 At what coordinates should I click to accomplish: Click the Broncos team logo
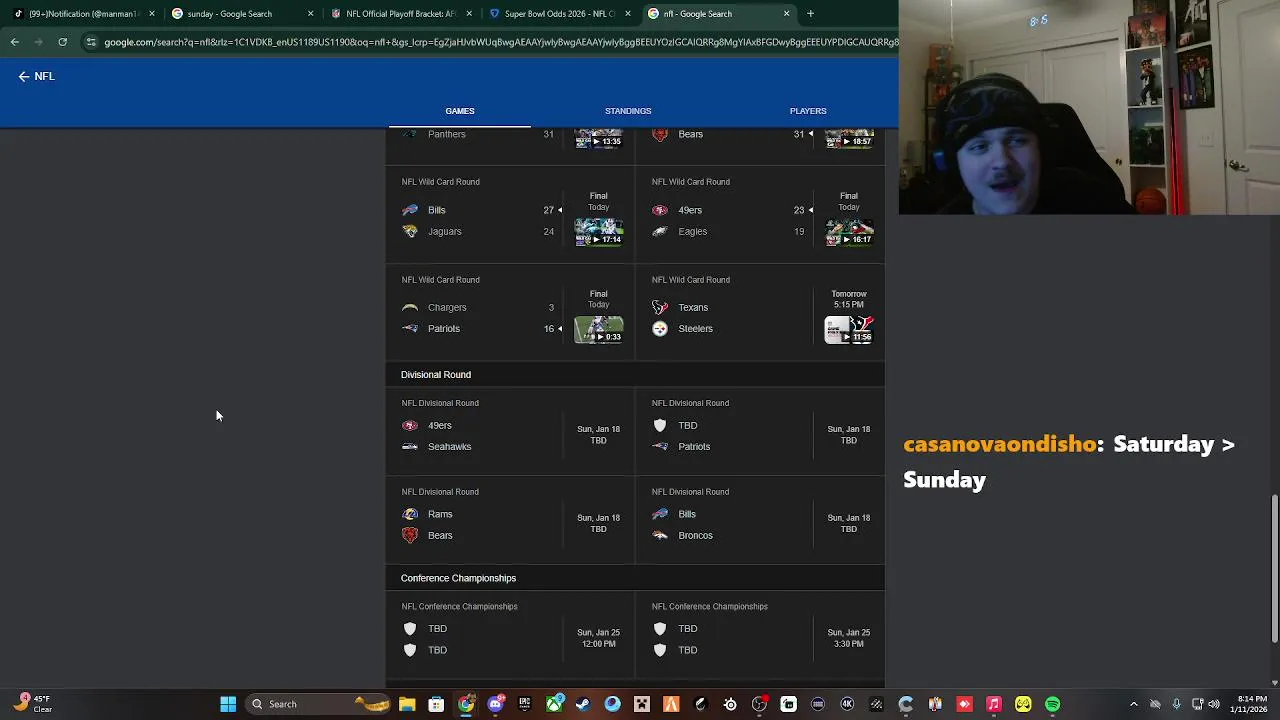click(x=660, y=535)
